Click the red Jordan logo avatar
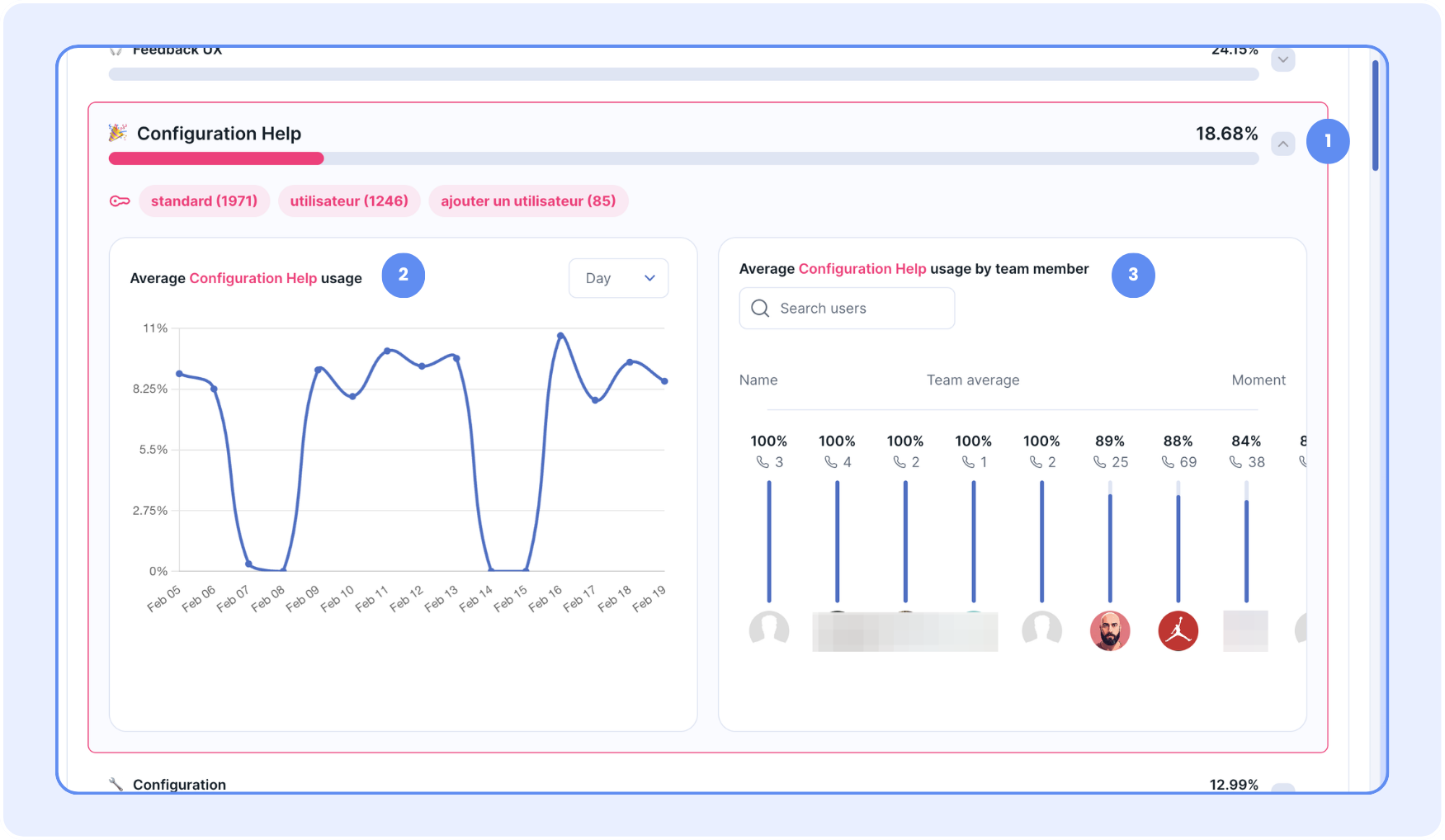Screen dimensions: 1445x840 pos(1178,631)
